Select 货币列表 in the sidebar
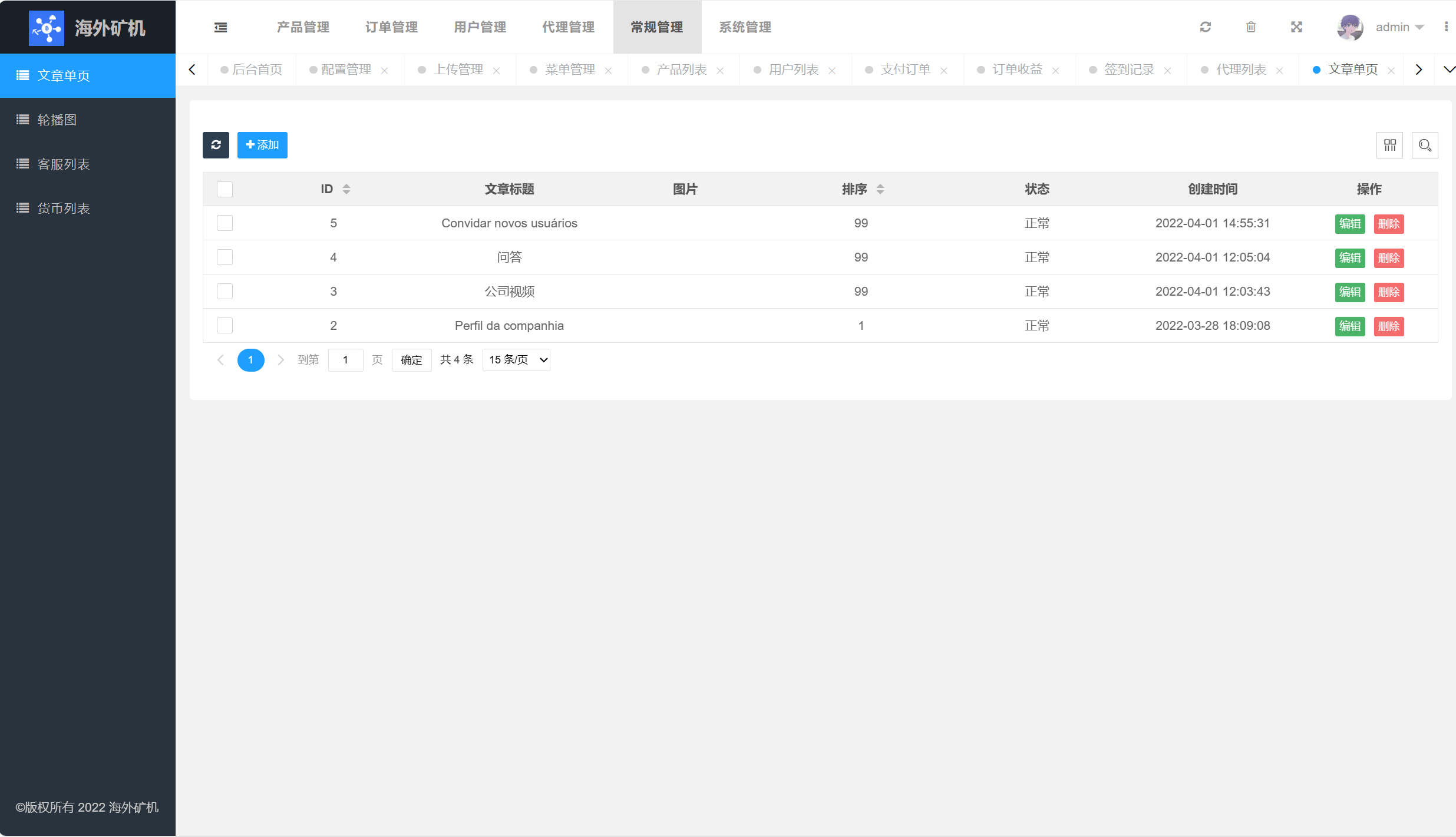Image resolution: width=1456 pixels, height=837 pixels. 88,208
